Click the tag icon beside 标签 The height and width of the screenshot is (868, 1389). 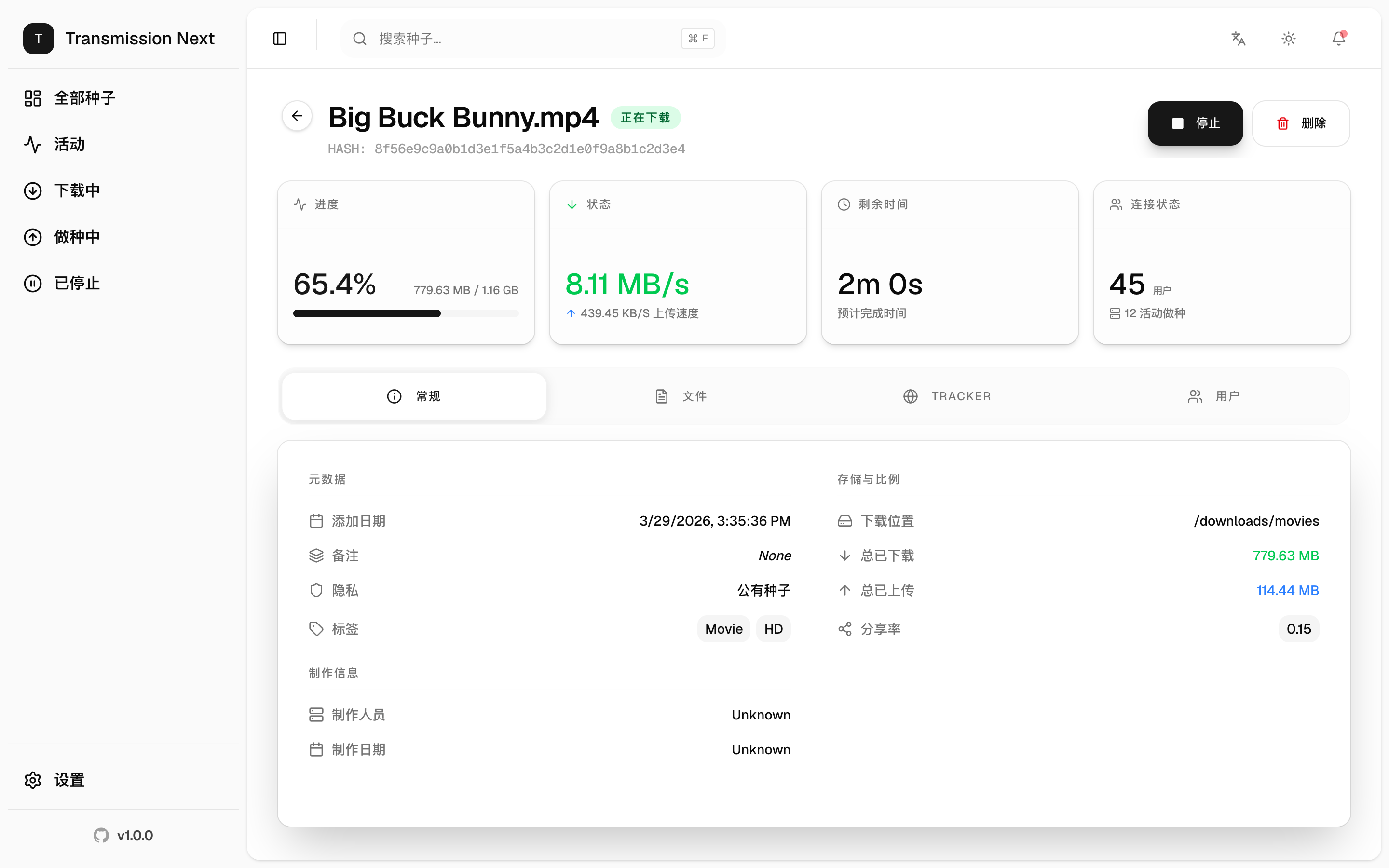tap(316, 629)
